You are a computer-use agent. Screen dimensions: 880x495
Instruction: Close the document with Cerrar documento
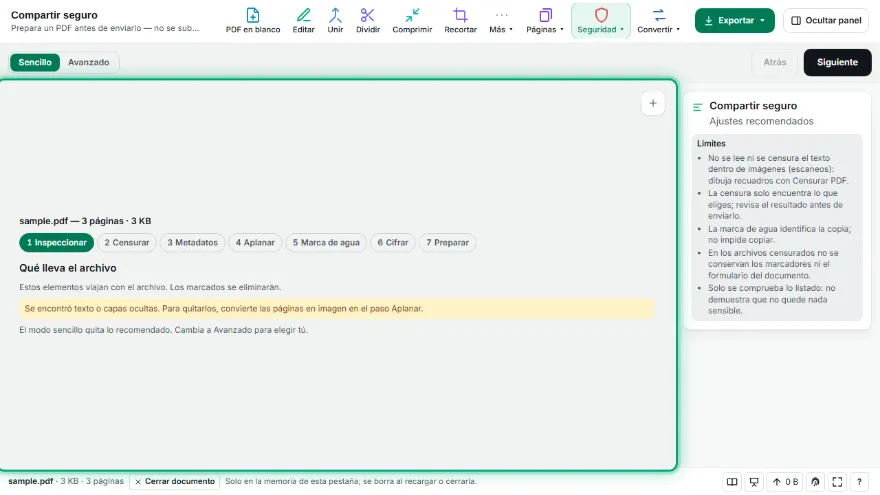point(175,482)
